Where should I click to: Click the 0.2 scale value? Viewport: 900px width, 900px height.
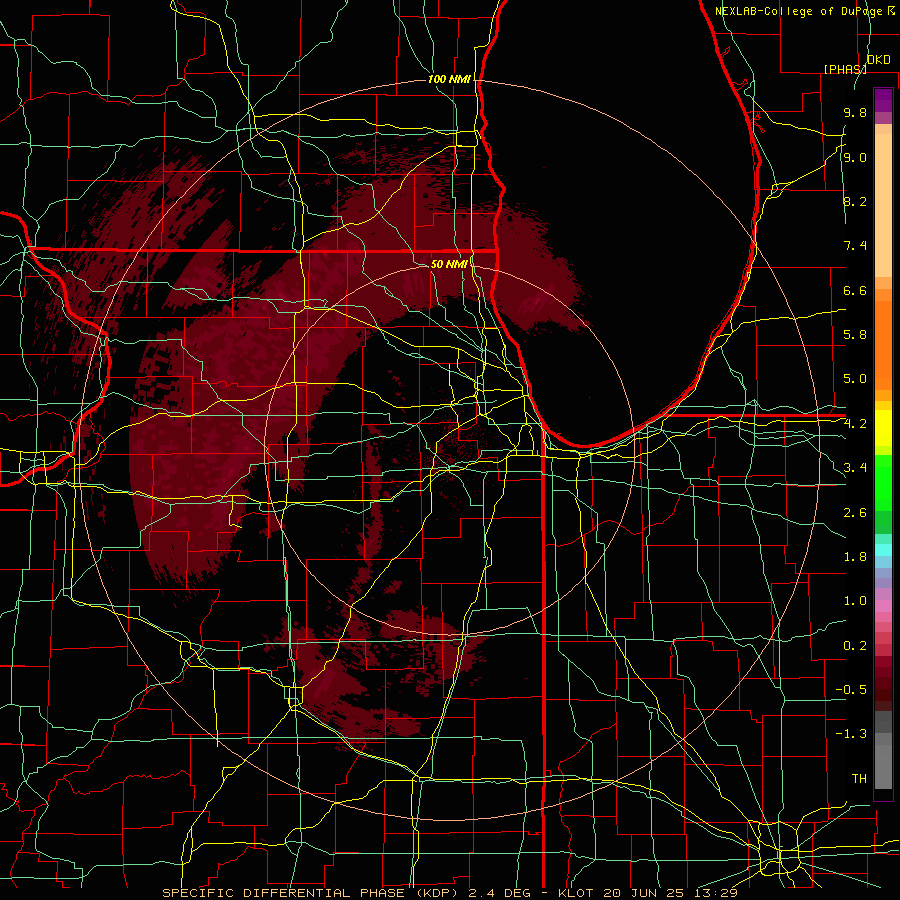pos(855,646)
